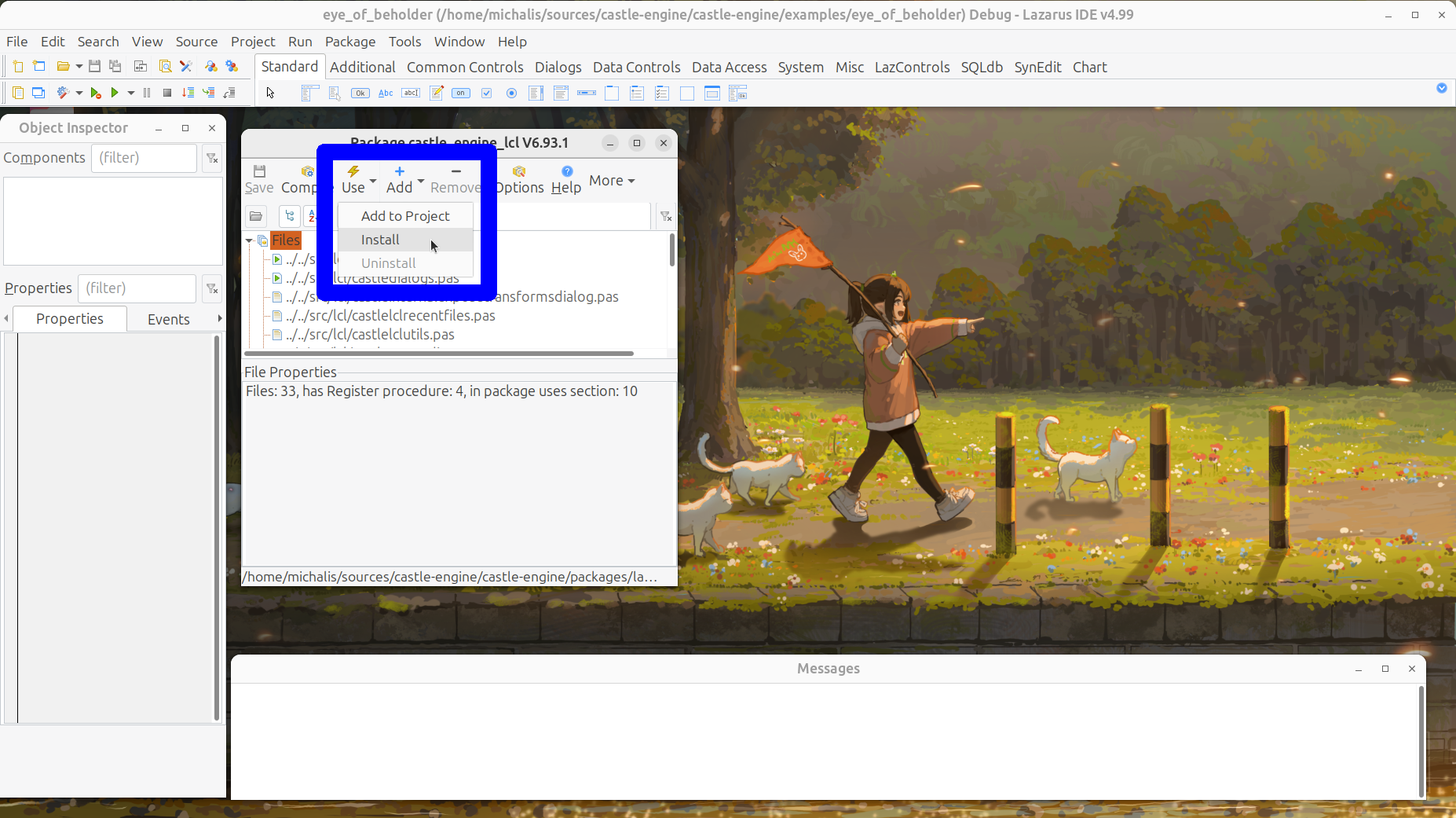1456x818 pixels.
Task: Click the wrench and screwdriver toolbar icon
Action: tap(186, 67)
